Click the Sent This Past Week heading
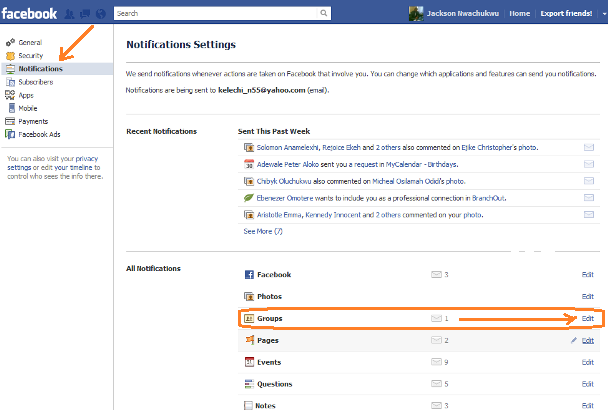608x410 pixels. point(274,131)
